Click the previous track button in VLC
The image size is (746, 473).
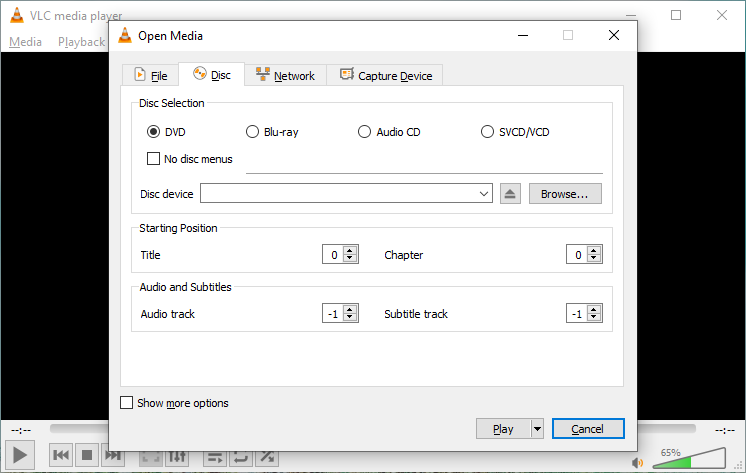[x=61, y=455]
